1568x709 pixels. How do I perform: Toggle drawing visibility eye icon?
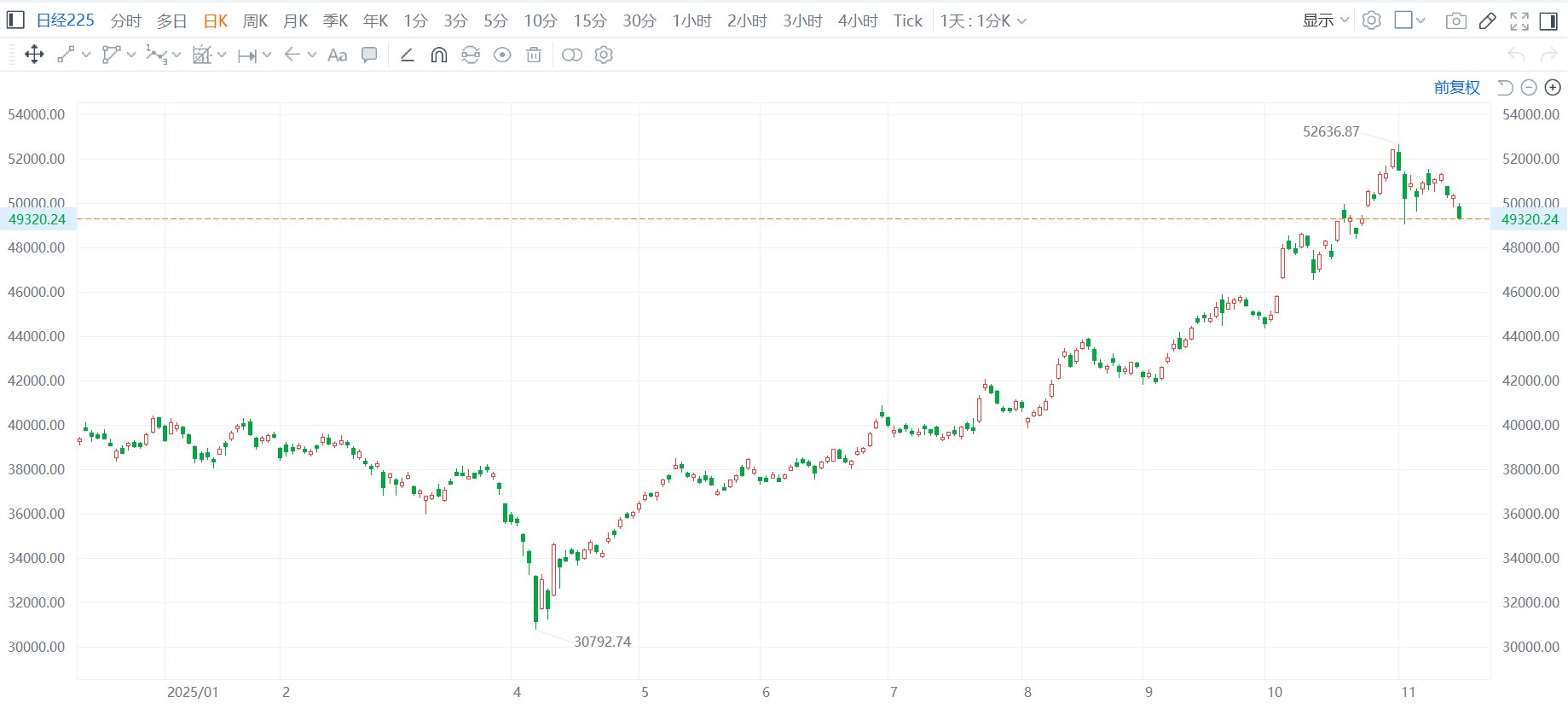pyautogui.click(x=502, y=55)
